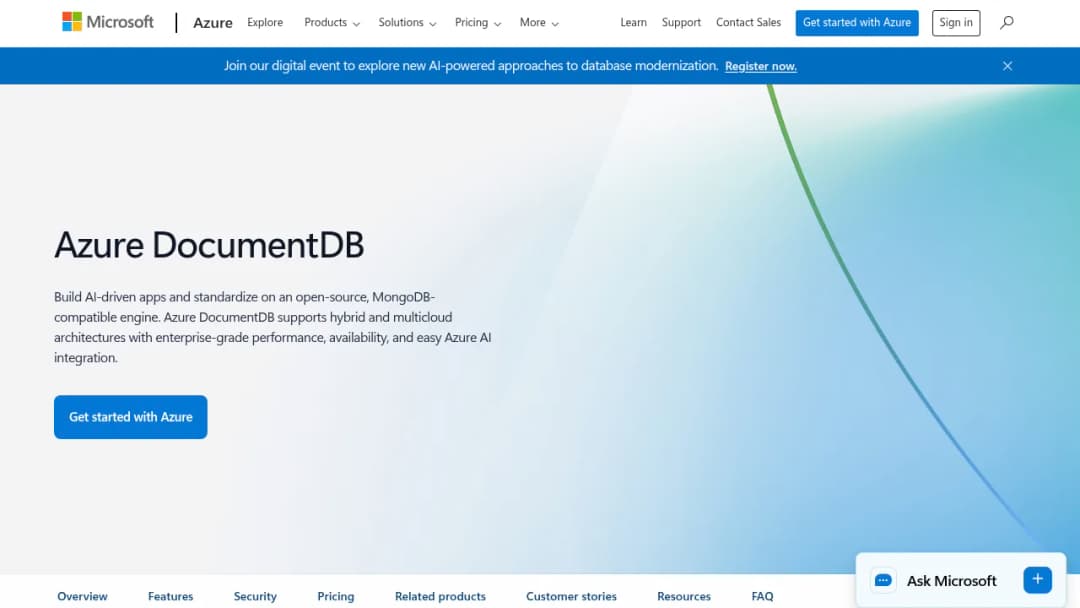The width and height of the screenshot is (1080, 608).
Task: Open the Support link
Action: point(681,23)
